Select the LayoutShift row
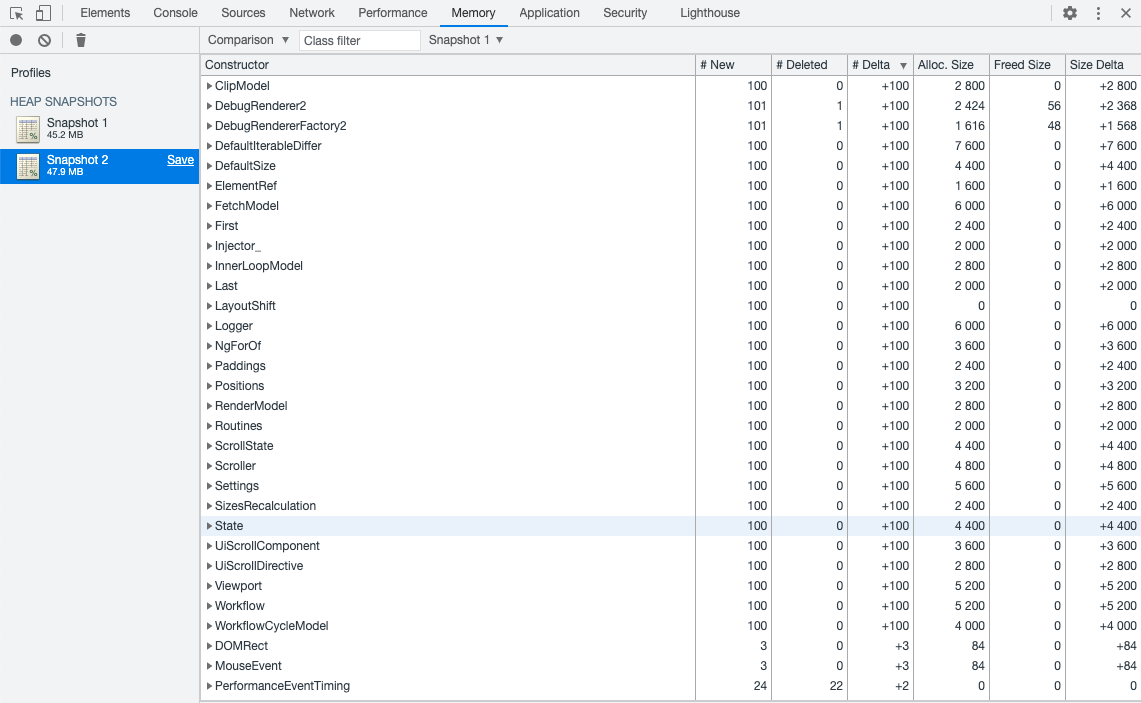This screenshot has height=703, width=1141. (x=670, y=306)
